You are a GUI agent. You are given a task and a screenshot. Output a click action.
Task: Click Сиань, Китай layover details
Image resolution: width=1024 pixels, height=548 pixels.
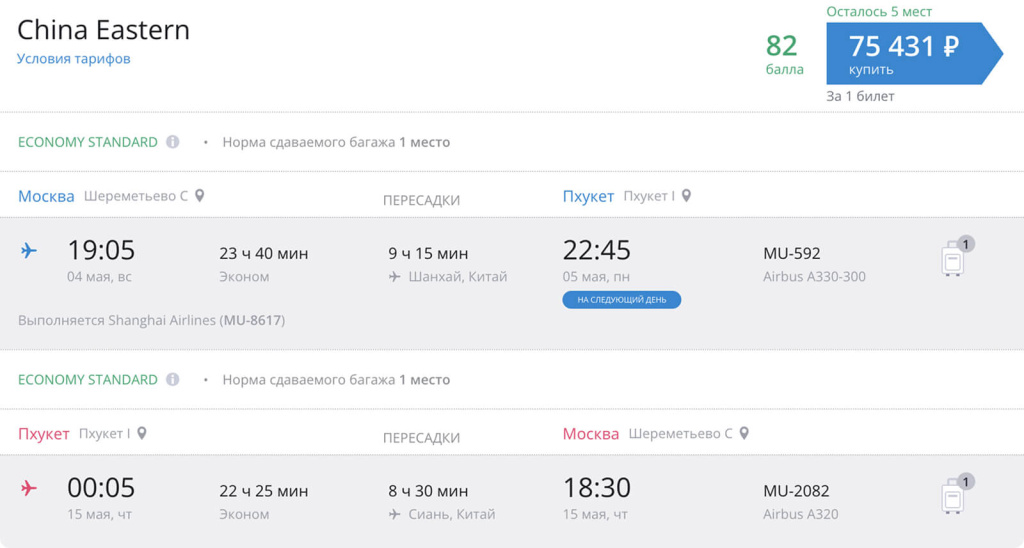442,515
